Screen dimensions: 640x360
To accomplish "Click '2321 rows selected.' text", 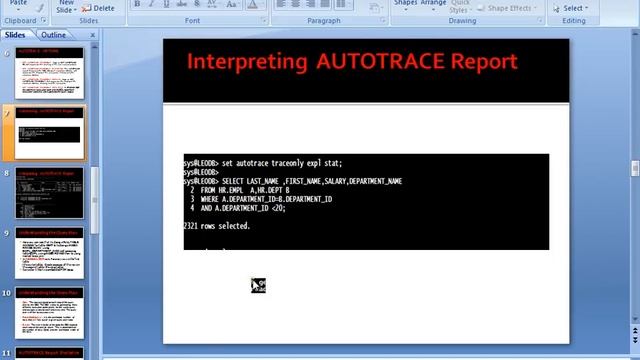I will point(217,226).
